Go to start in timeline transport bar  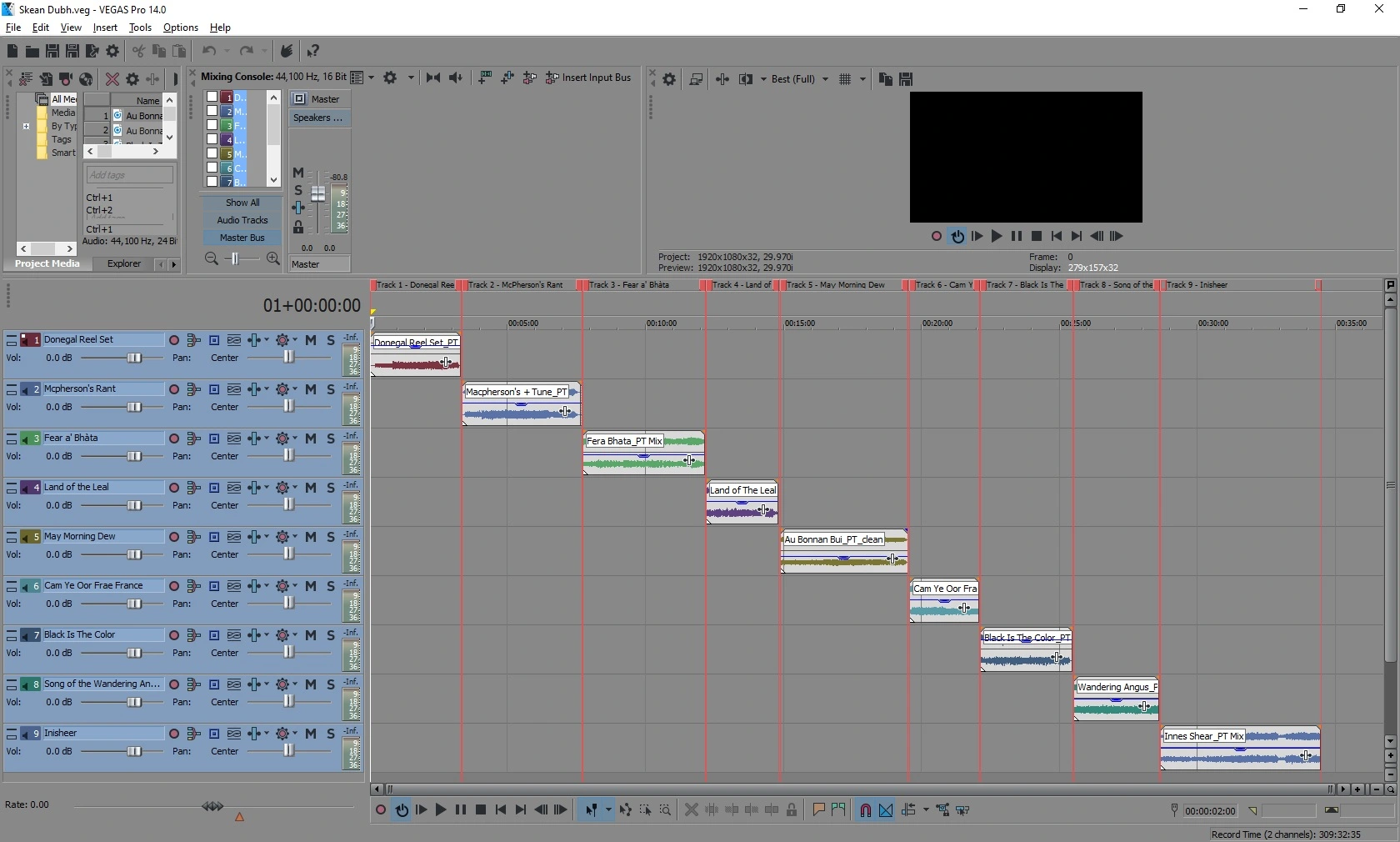(501, 810)
